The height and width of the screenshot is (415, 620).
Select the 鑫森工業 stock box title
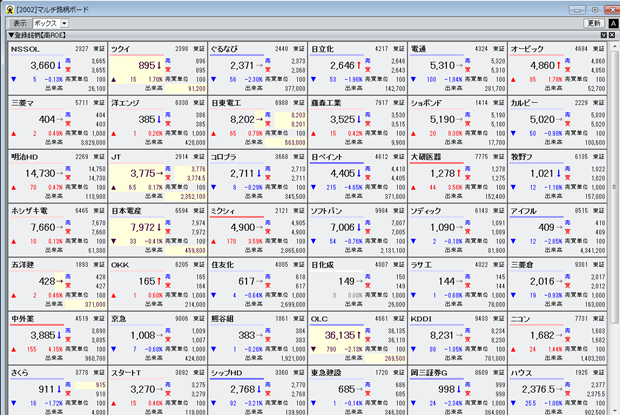326,103
